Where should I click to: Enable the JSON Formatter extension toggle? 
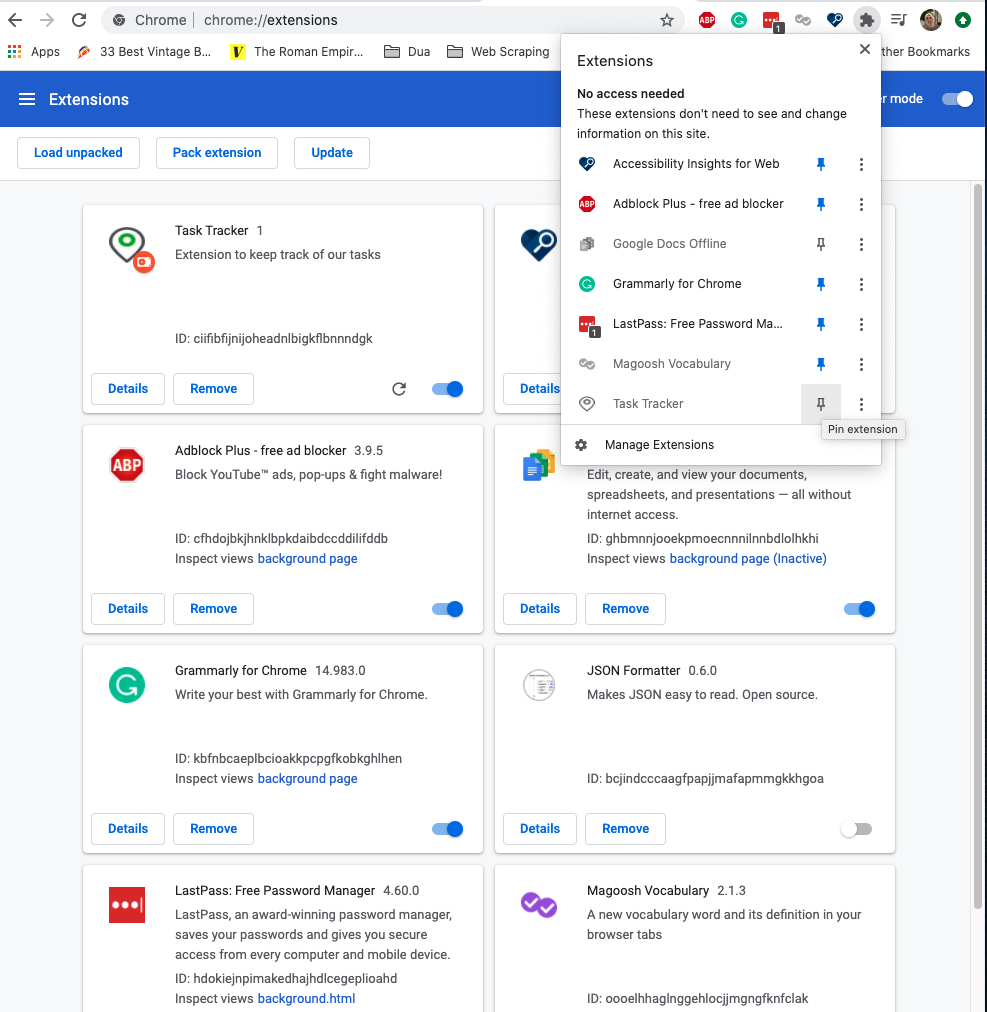tap(857, 829)
